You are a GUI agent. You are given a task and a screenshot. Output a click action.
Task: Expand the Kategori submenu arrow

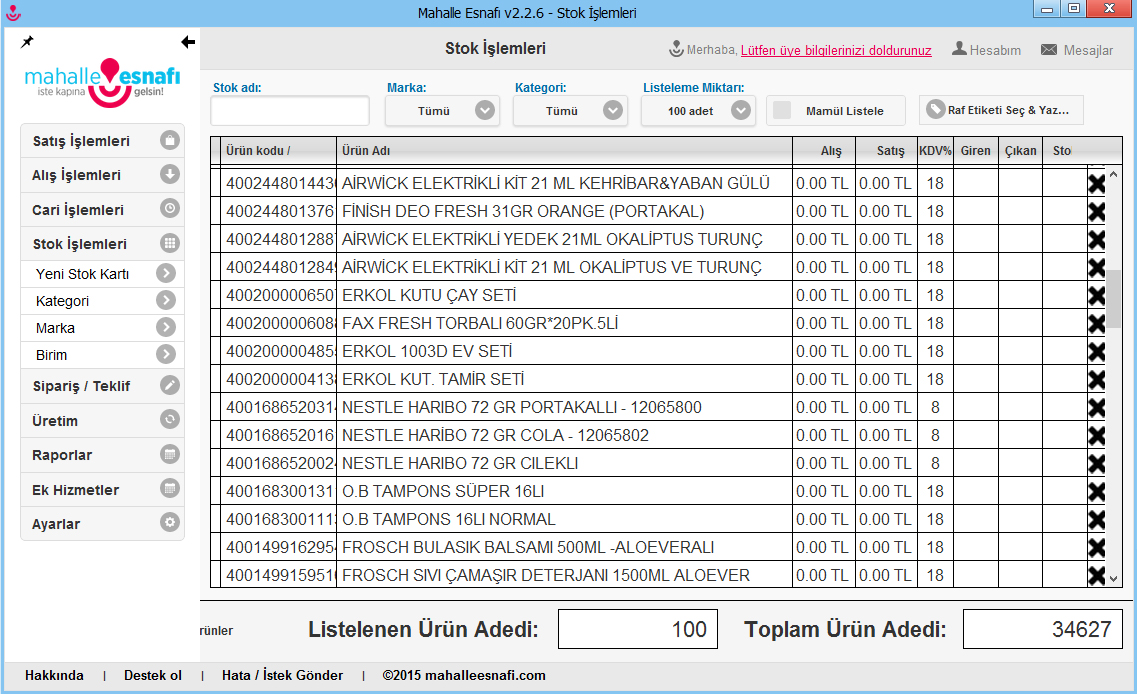point(166,300)
